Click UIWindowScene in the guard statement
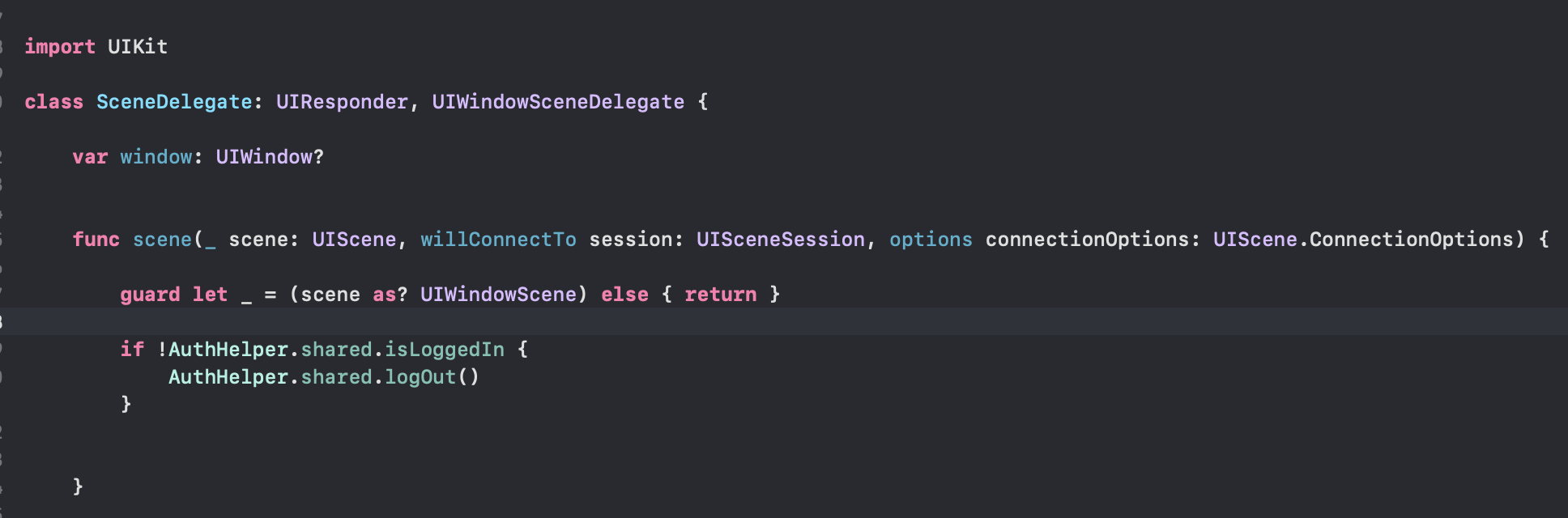This screenshot has width=1568, height=518. click(x=498, y=295)
